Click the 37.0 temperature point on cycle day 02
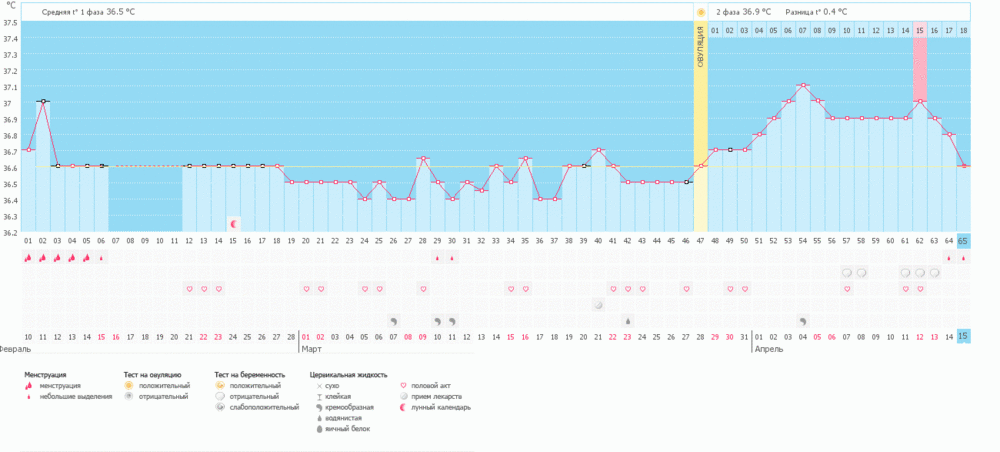 click(x=43, y=102)
